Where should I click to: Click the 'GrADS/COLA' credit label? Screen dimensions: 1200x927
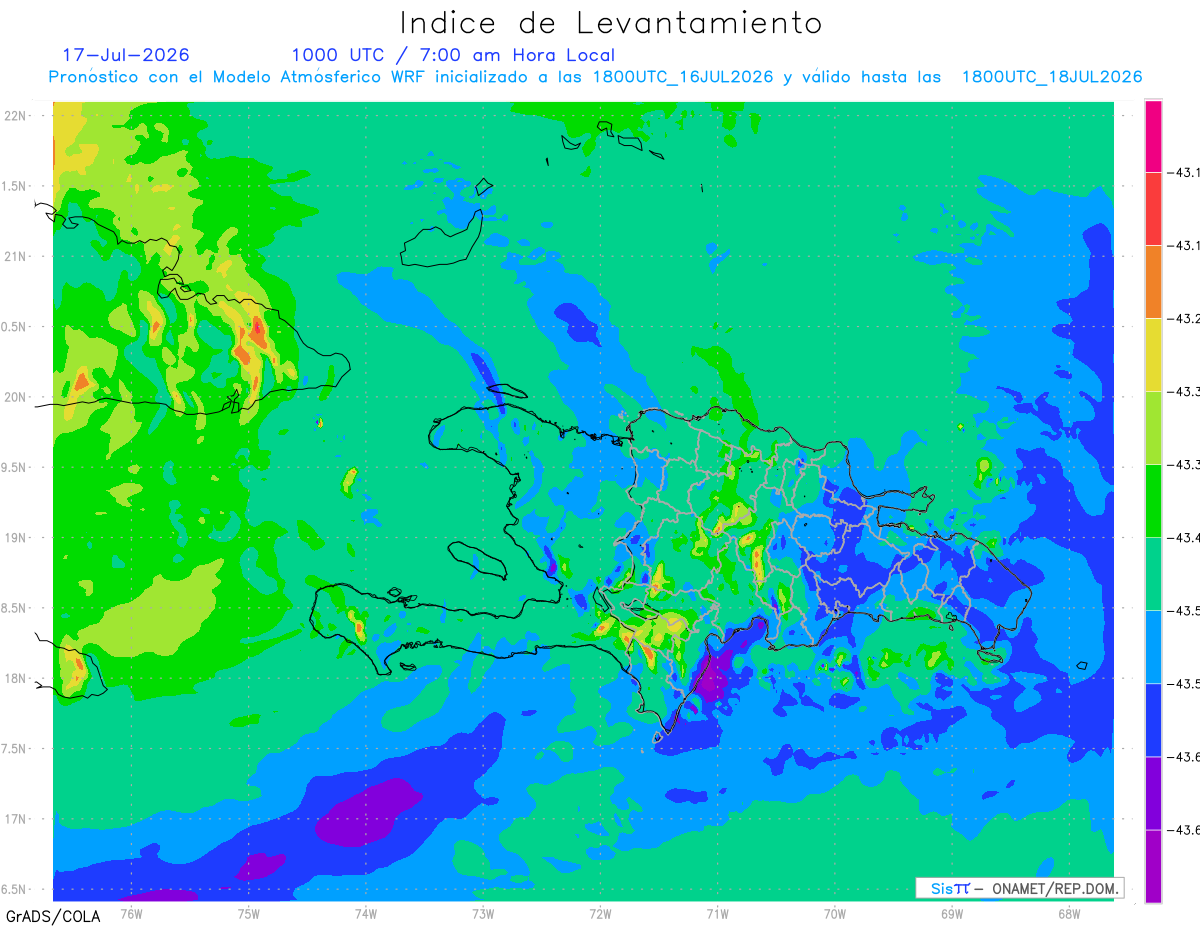coord(53,916)
